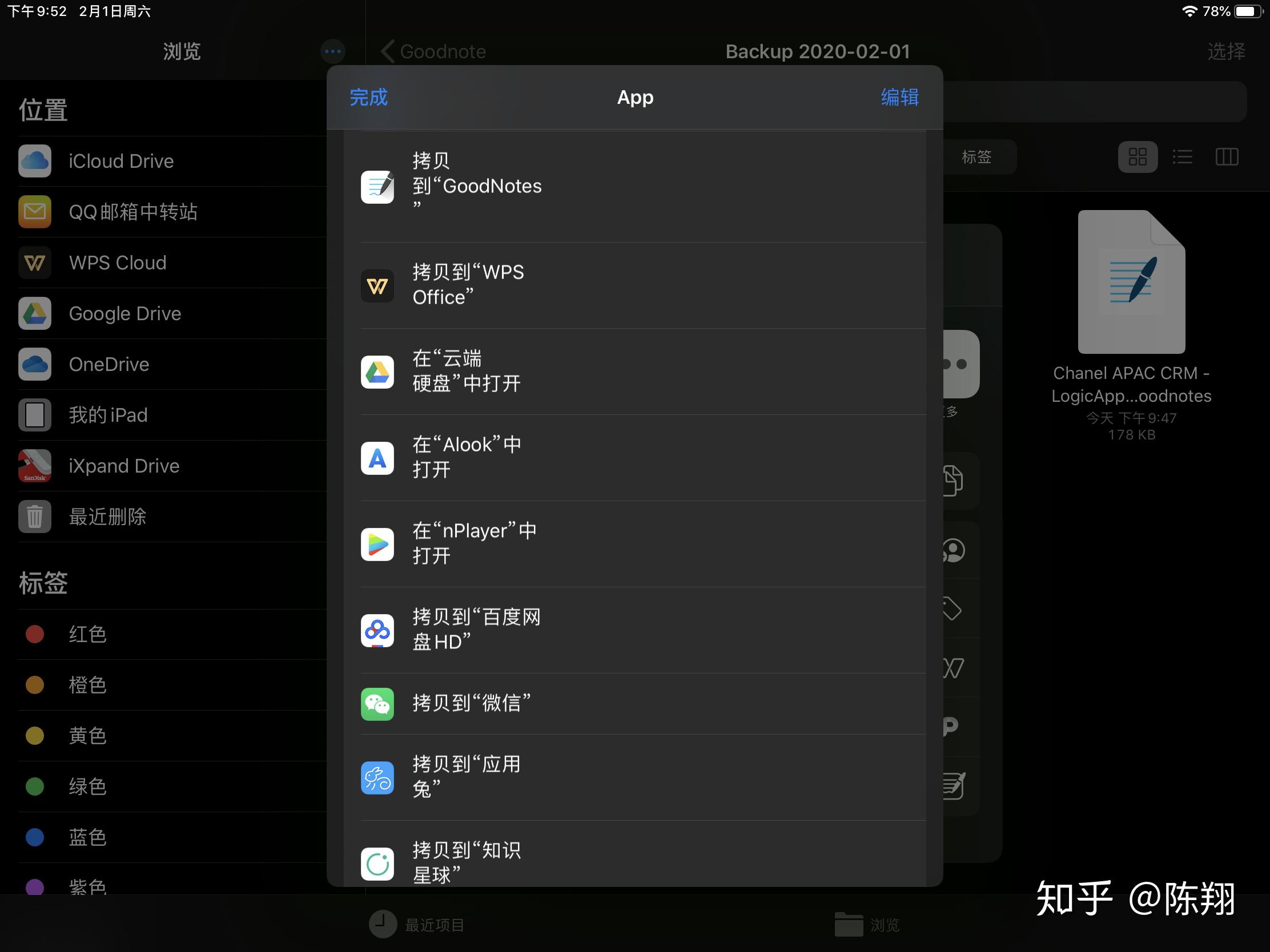
Task: Open WPS Cloud icon in sidebar
Action: click(35, 263)
